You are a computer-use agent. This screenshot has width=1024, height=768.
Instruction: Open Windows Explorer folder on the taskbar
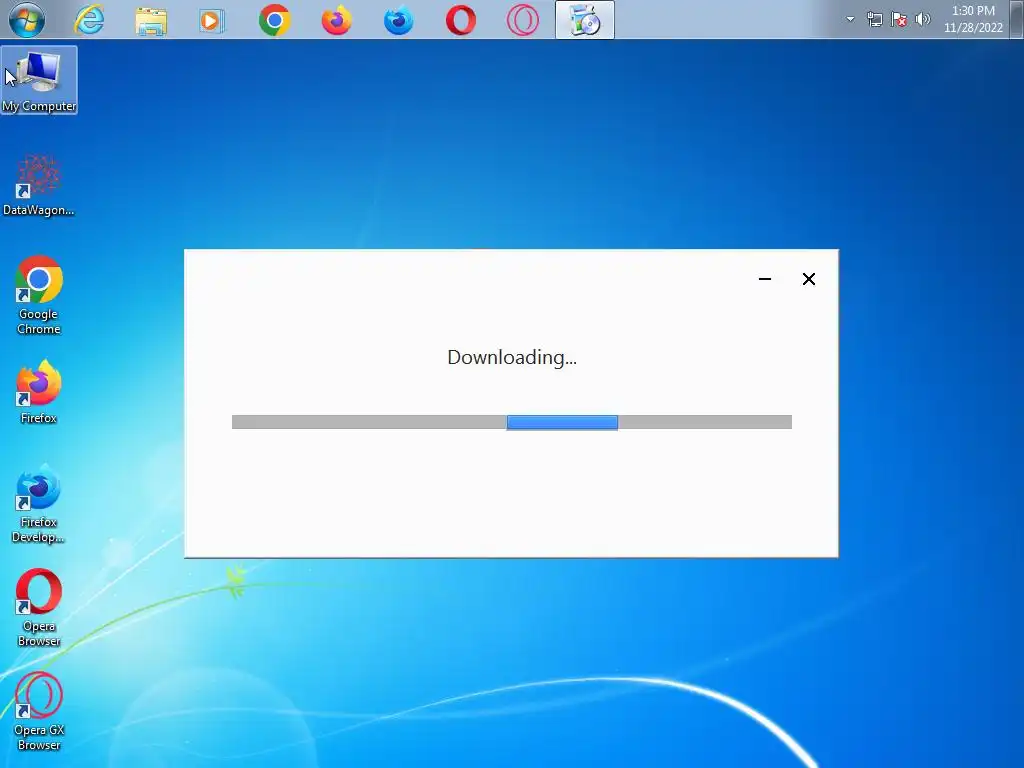coord(151,20)
